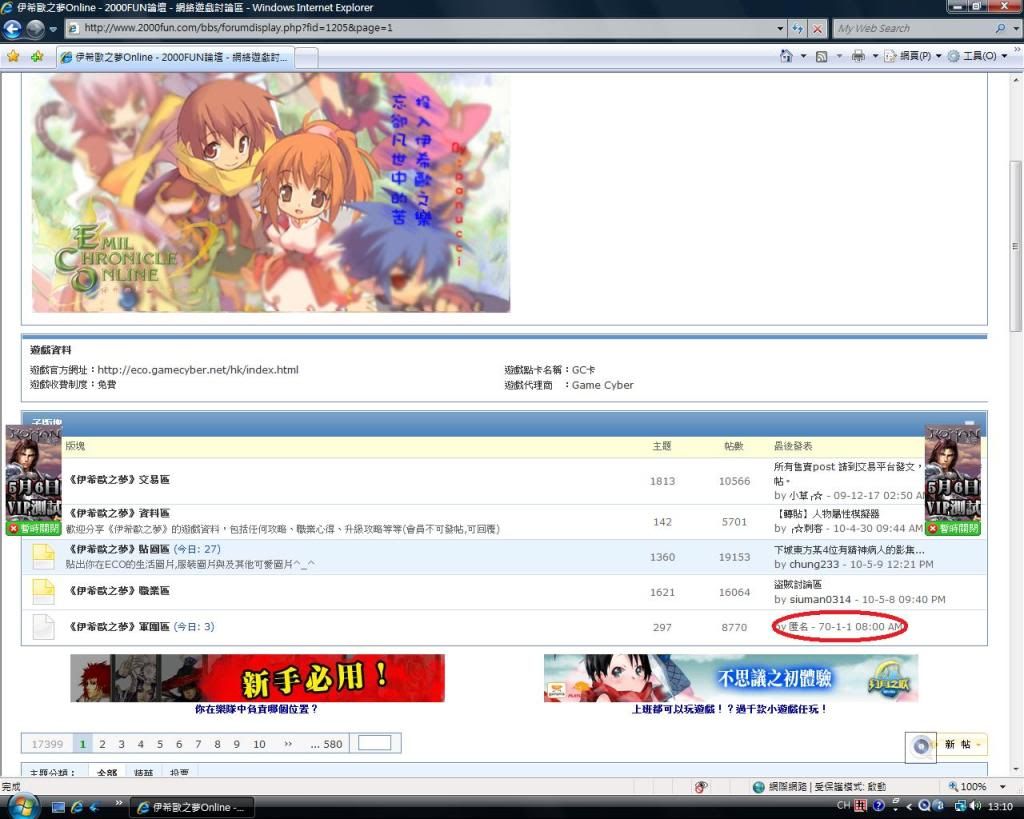This screenshot has height=819, width=1024.
Task: Collapse the sub-forum section header
Action: point(969,424)
